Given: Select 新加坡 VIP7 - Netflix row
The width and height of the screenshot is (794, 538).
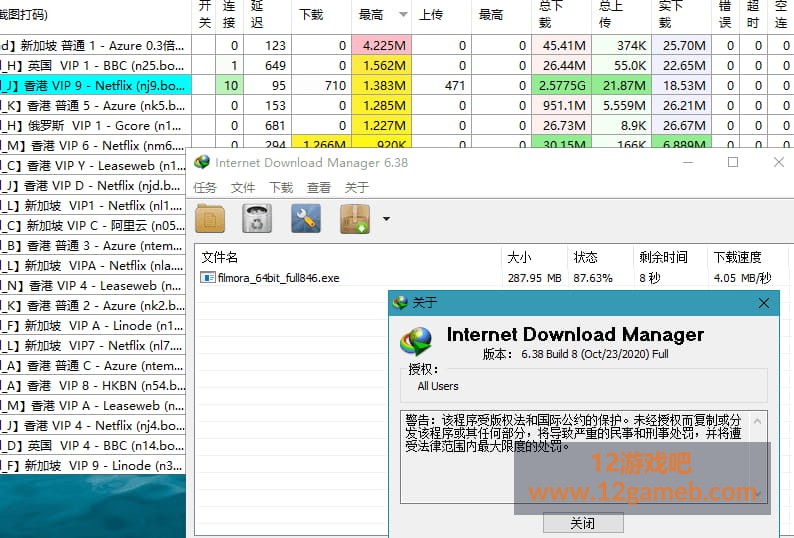Looking at the screenshot, I should 93,345.
